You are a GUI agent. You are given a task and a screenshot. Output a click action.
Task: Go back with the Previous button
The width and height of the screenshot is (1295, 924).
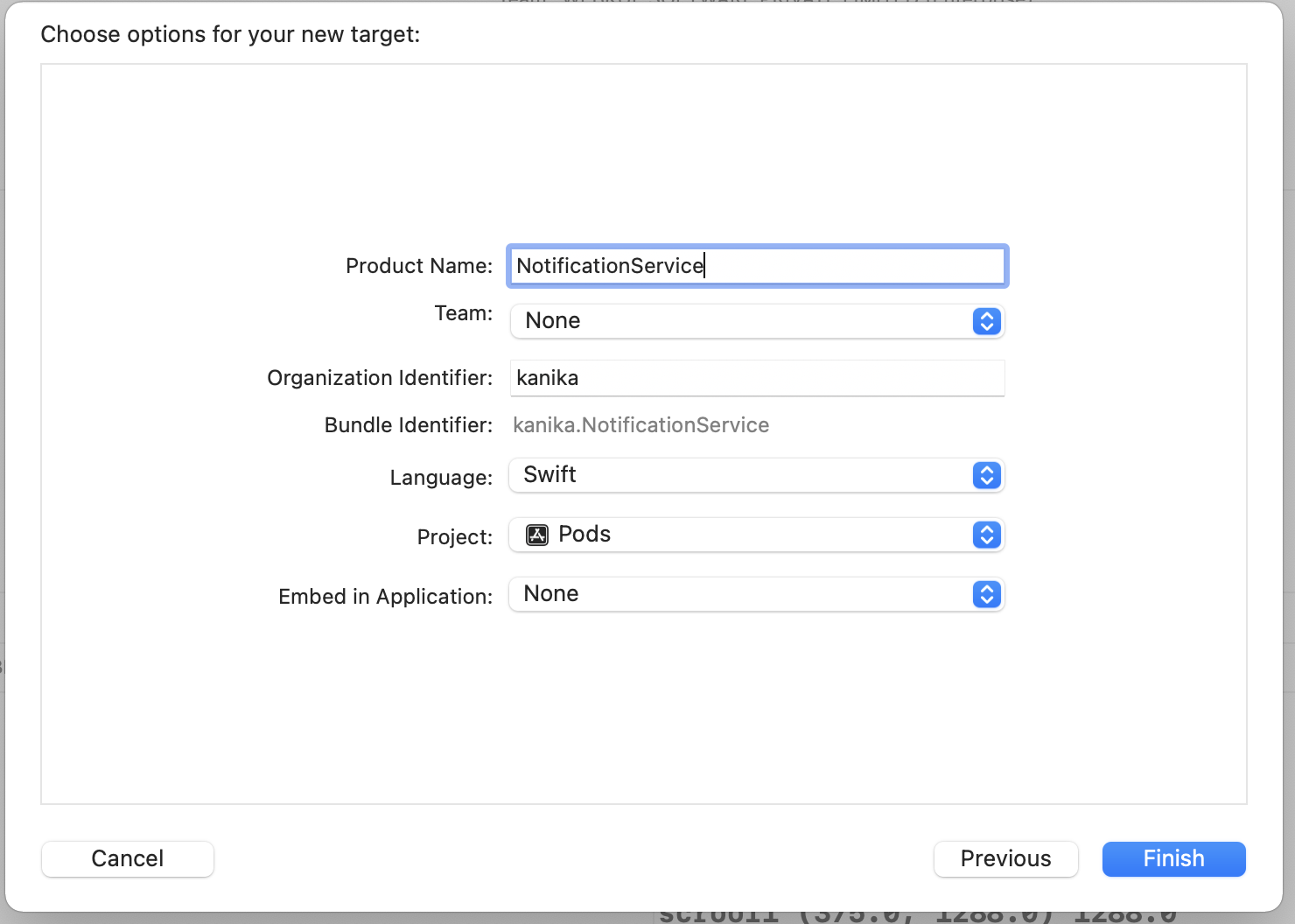tap(1005, 858)
